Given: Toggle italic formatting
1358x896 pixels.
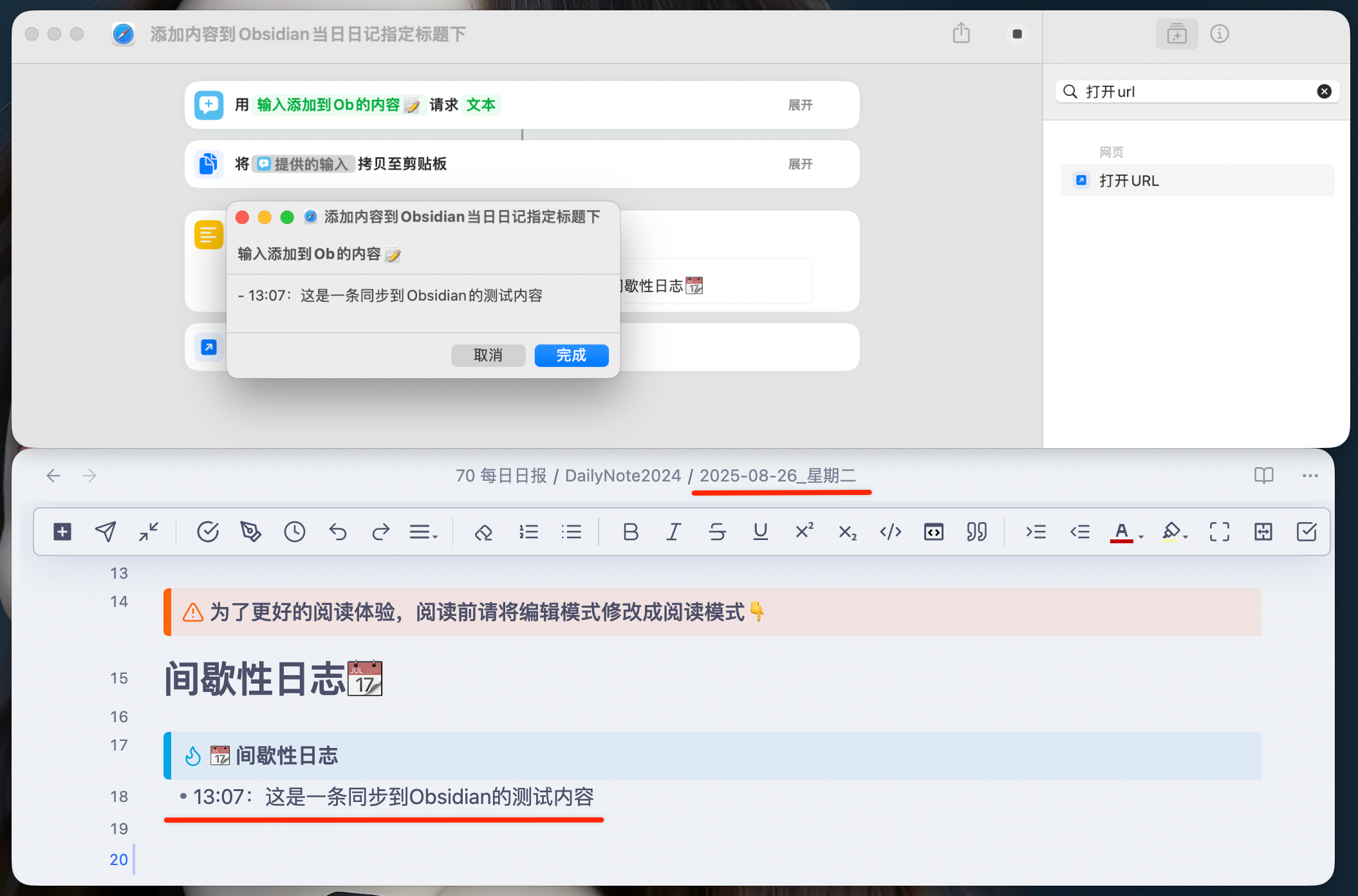Looking at the screenshot, I should (x=674, y=532).
